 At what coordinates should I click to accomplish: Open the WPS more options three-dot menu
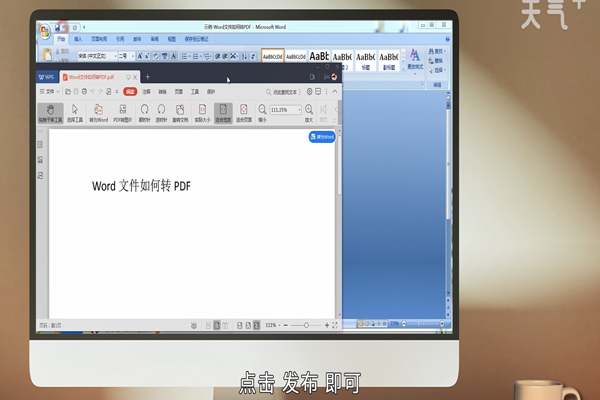[326, 91]
